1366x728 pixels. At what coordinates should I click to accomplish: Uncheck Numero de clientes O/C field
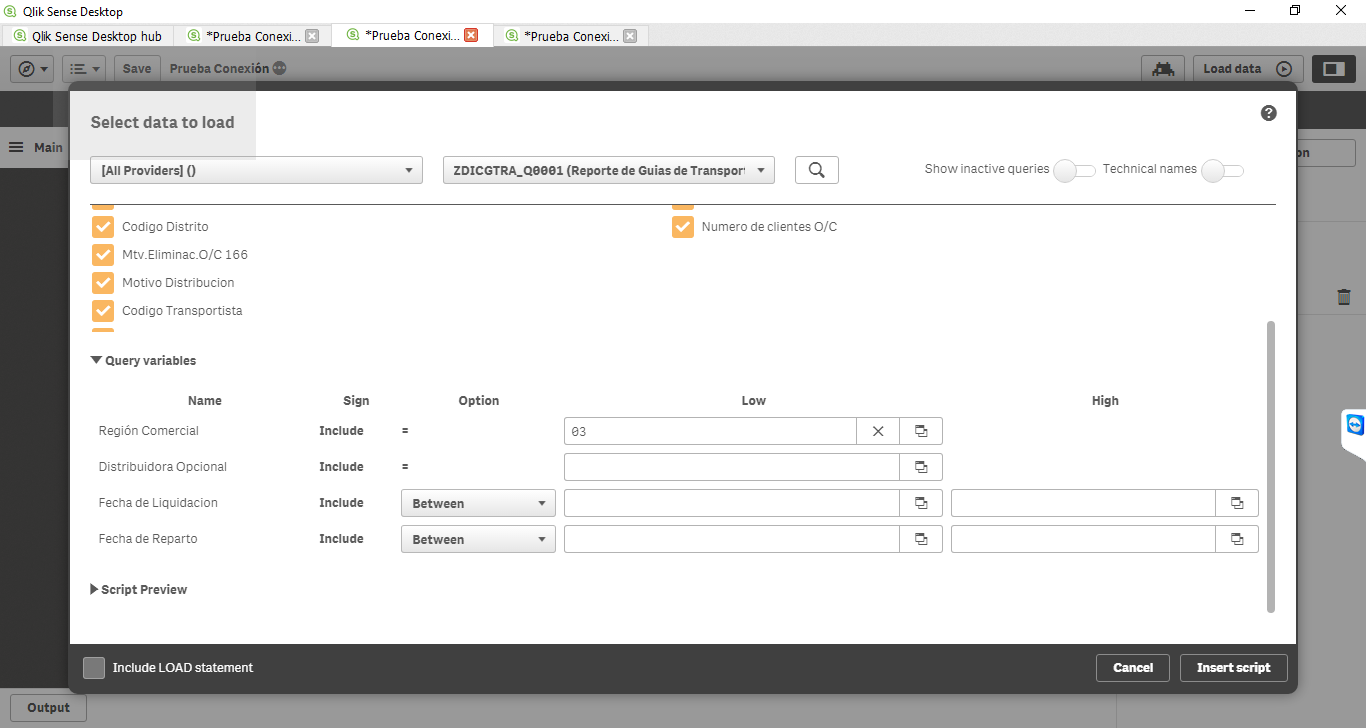tap(683, 227)
